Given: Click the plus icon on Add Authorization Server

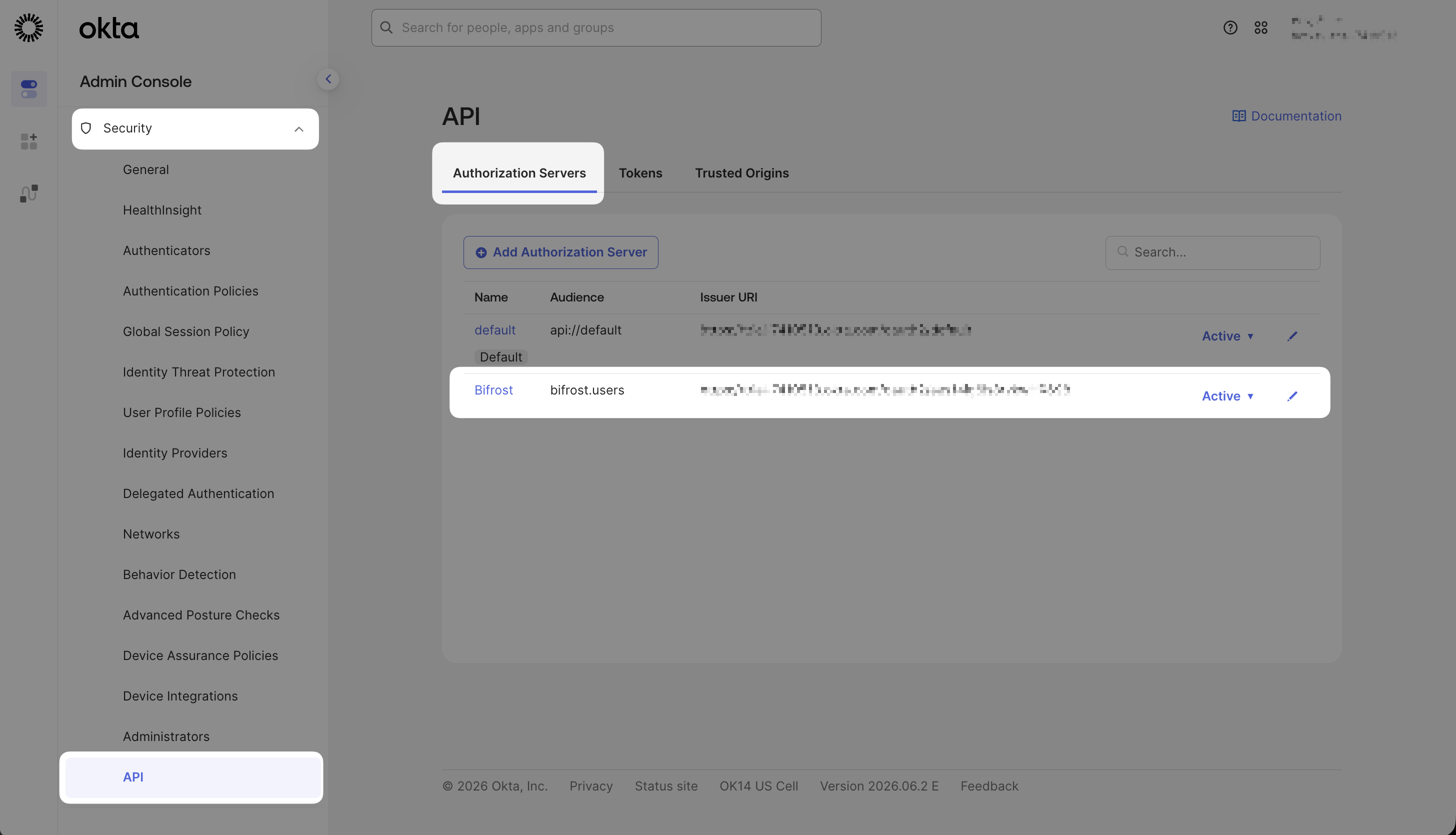Looking at the screenshot, I should click(481, 252).
